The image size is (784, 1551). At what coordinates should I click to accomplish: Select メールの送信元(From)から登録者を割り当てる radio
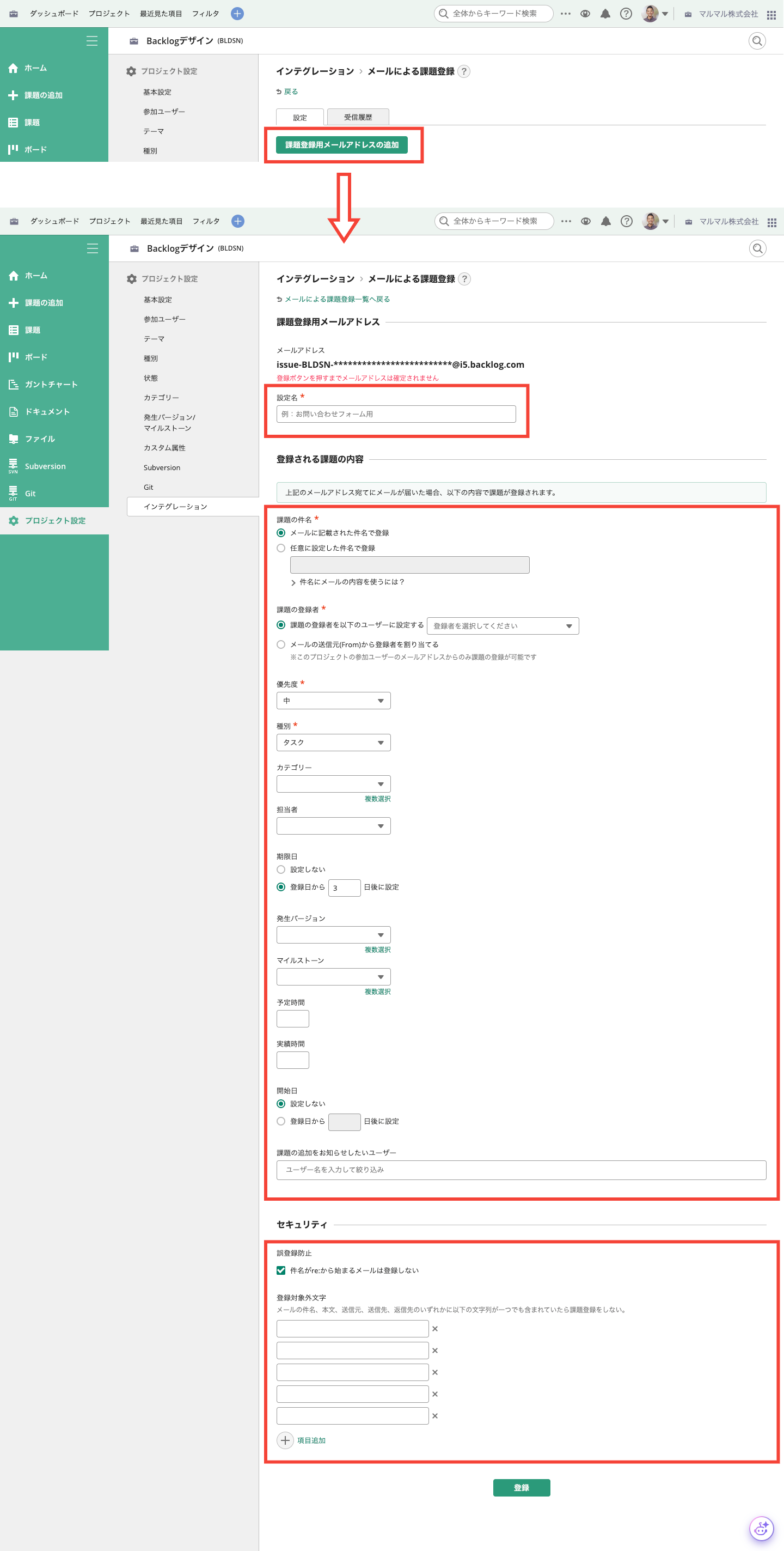[x=281, y=644]
